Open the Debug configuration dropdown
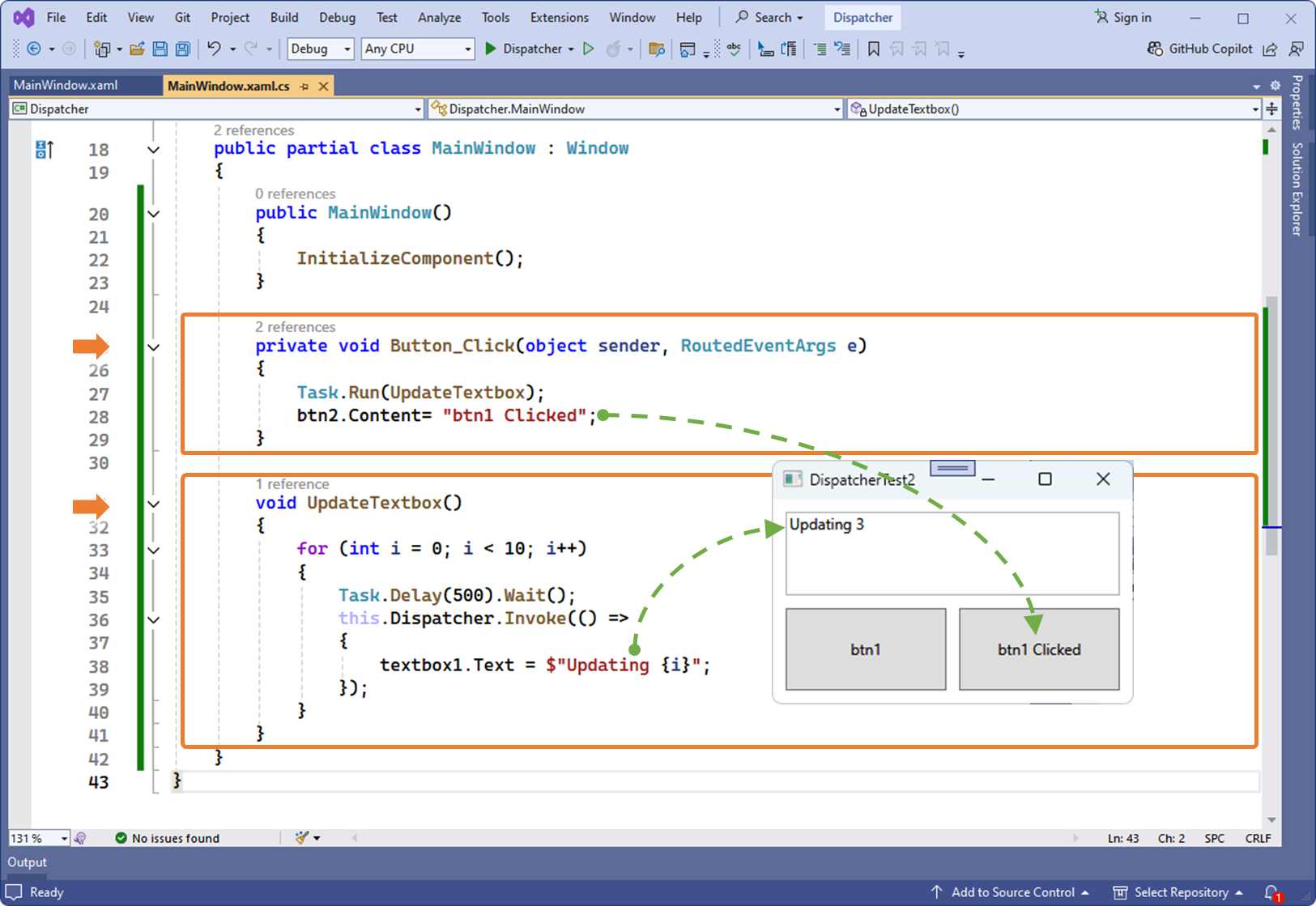The width and height of the screenshot is (1316, 906). pos(321,49)
